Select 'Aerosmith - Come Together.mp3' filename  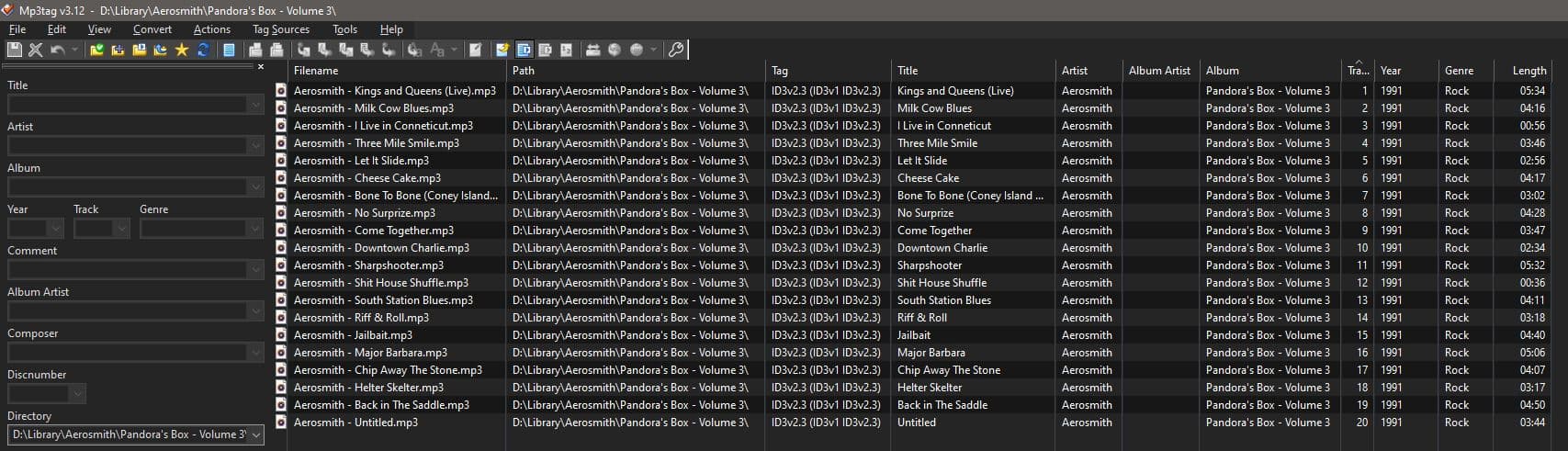374,231
